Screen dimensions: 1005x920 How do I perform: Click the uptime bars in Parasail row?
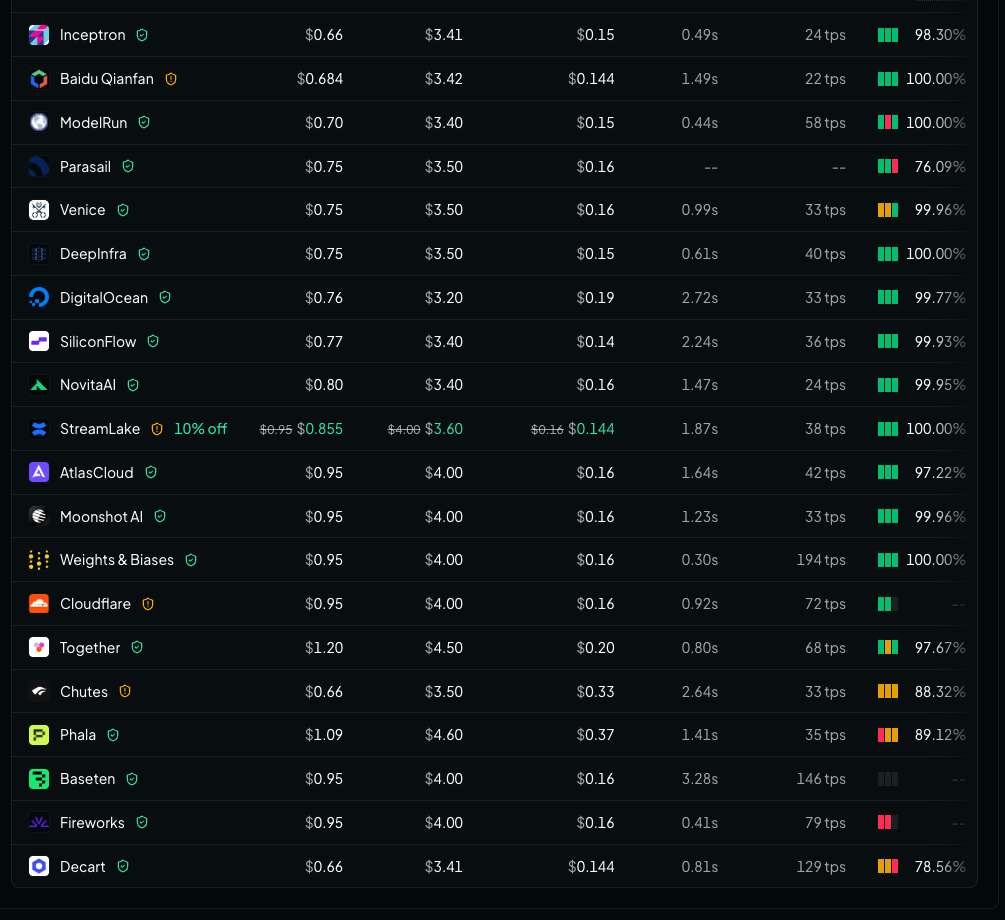pos(888,167)
